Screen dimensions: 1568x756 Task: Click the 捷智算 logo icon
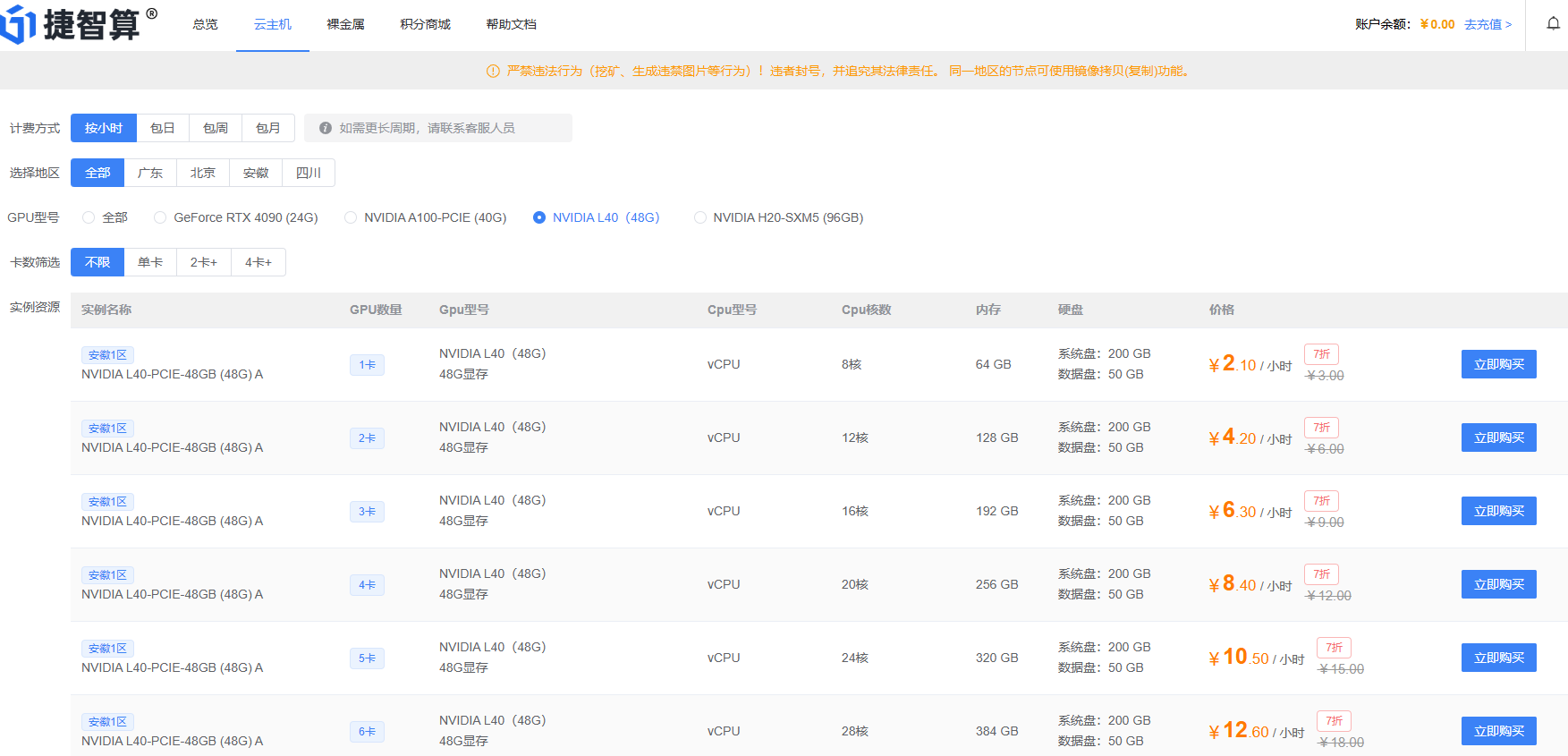click(18, 24)
